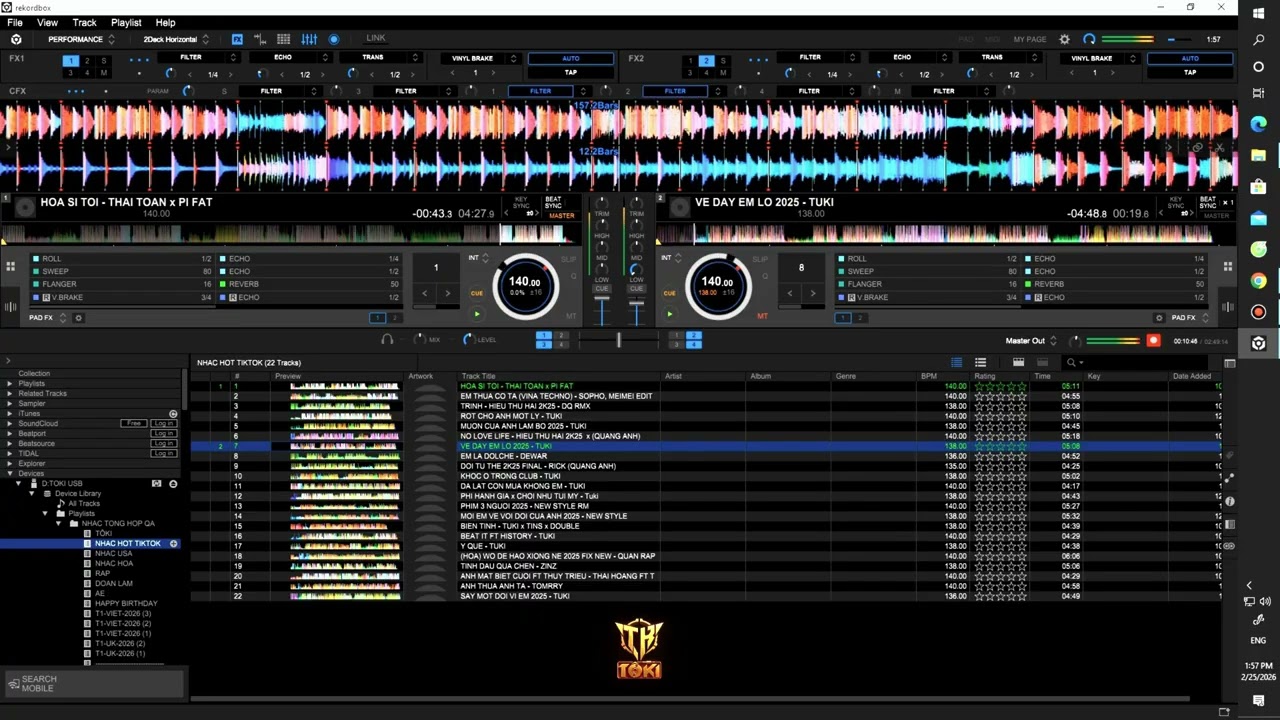
Task: Click deck 2 vinyl artwork icon
Action: tap(679, 207)
